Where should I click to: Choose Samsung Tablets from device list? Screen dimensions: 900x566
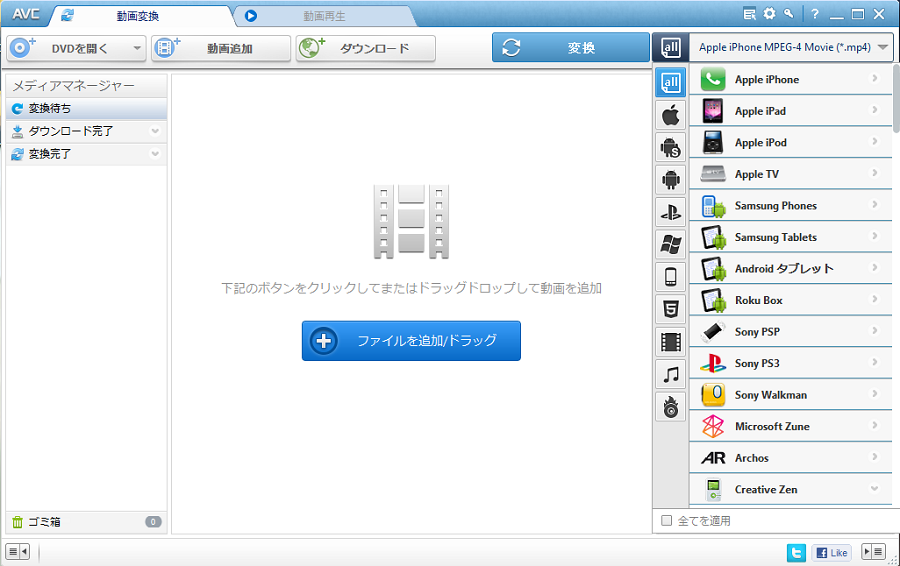click(x=790, y=237)
